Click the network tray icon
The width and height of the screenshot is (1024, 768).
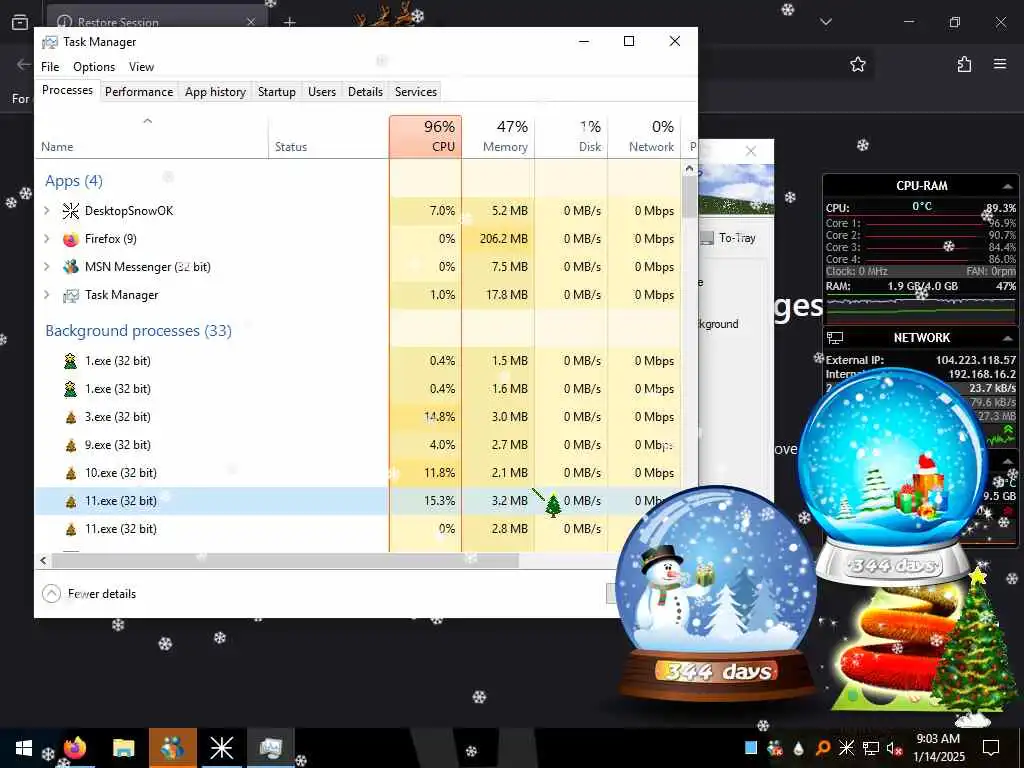pyautogui.click(x=871, y=748)
